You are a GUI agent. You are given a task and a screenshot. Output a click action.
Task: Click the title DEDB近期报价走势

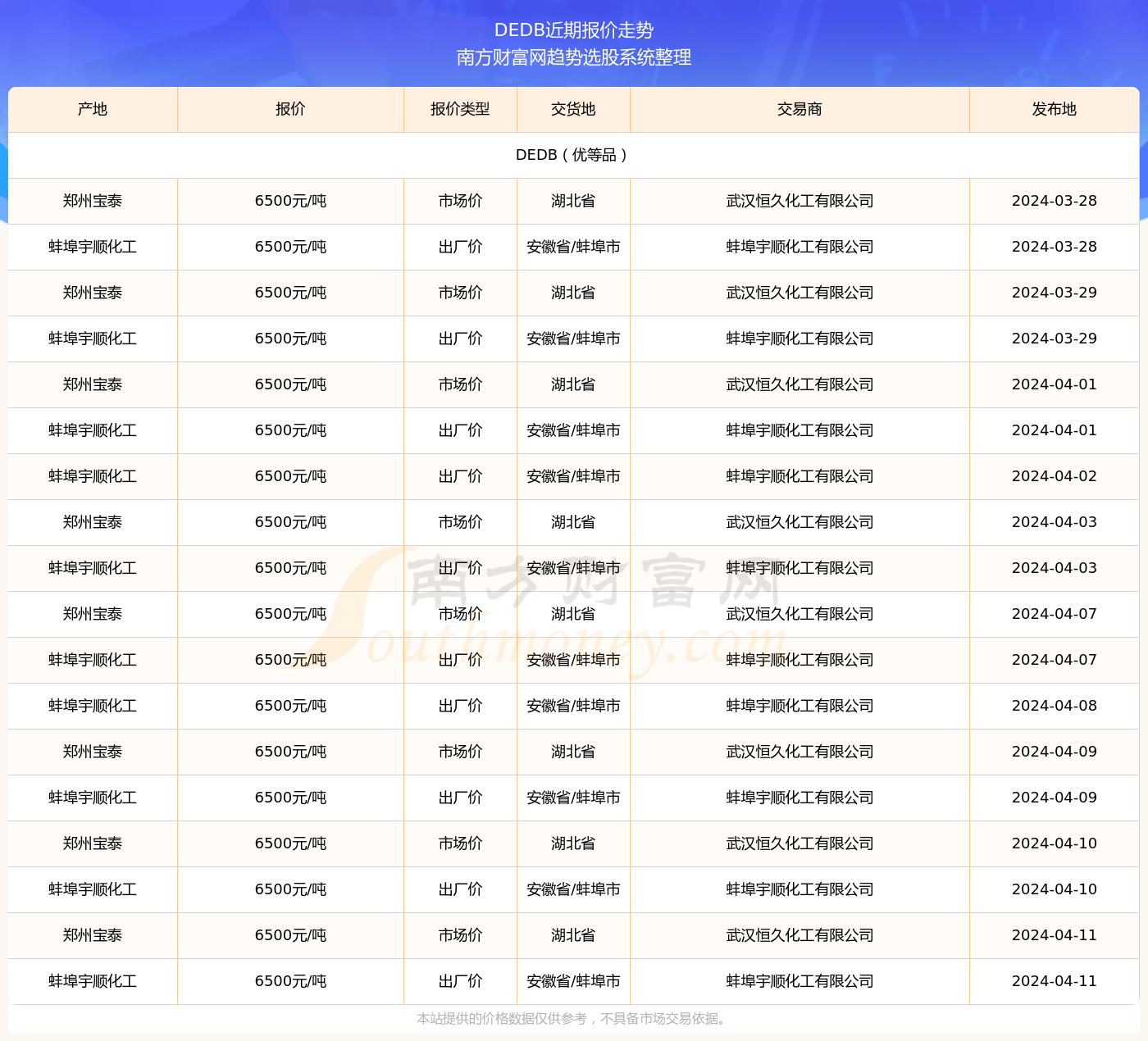tap(574, 30)
